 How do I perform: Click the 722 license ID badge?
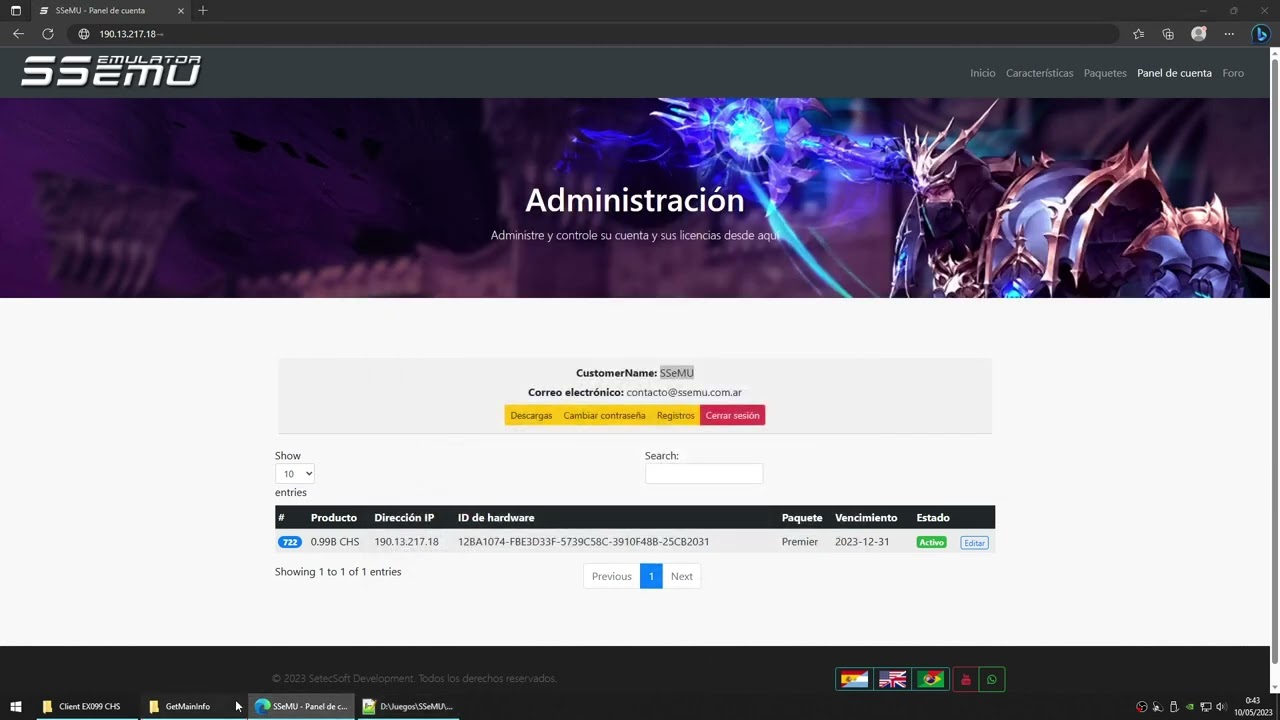point(290,542)
